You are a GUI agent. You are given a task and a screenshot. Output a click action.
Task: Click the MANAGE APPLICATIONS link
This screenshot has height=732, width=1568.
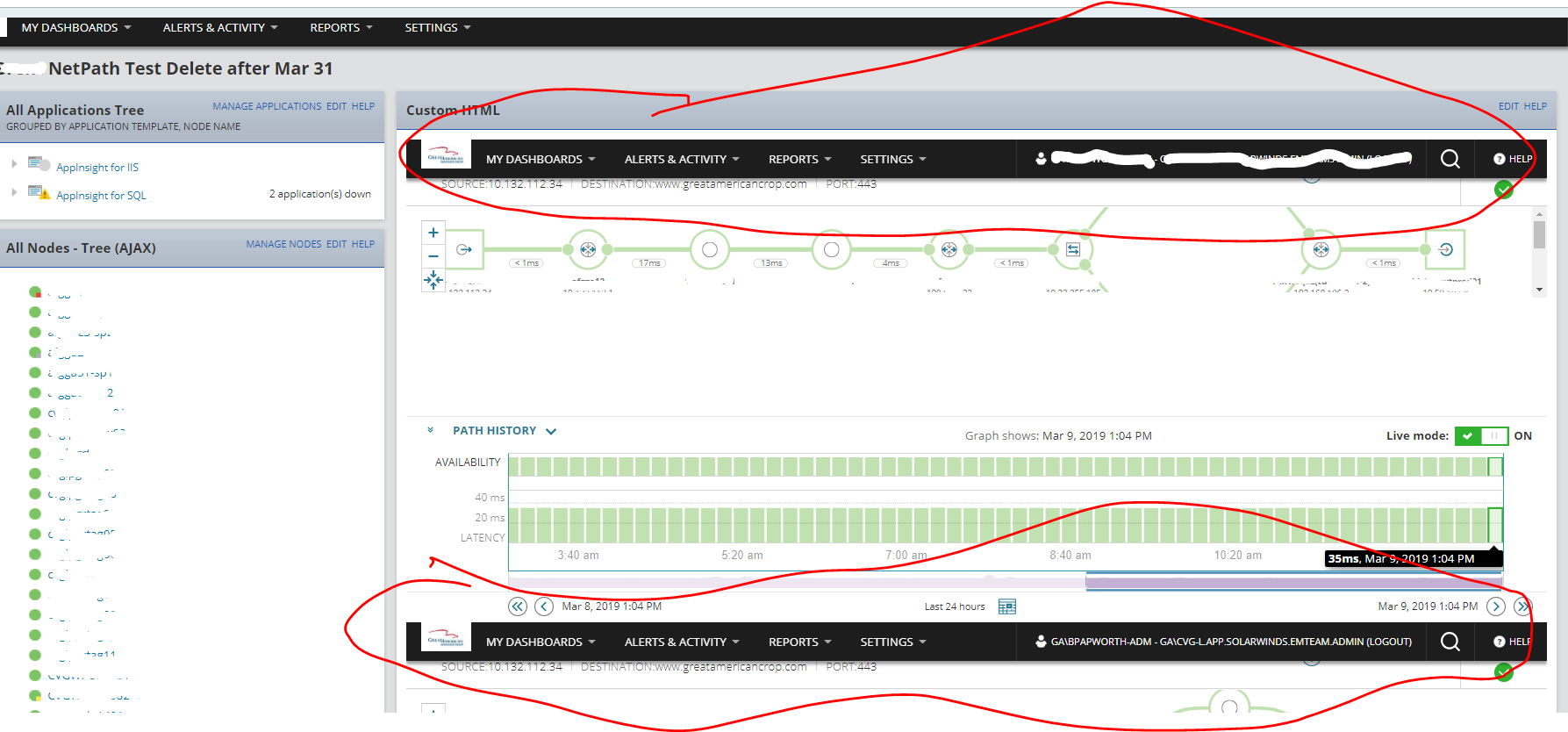point(267,106)
